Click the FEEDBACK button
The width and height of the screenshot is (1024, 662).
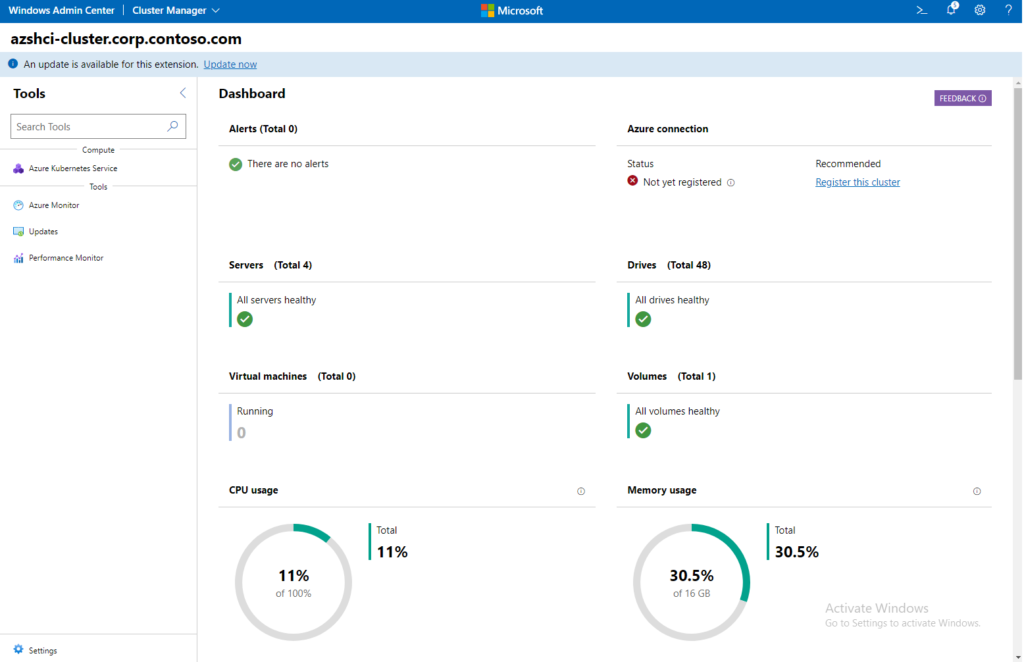point(963,98)
